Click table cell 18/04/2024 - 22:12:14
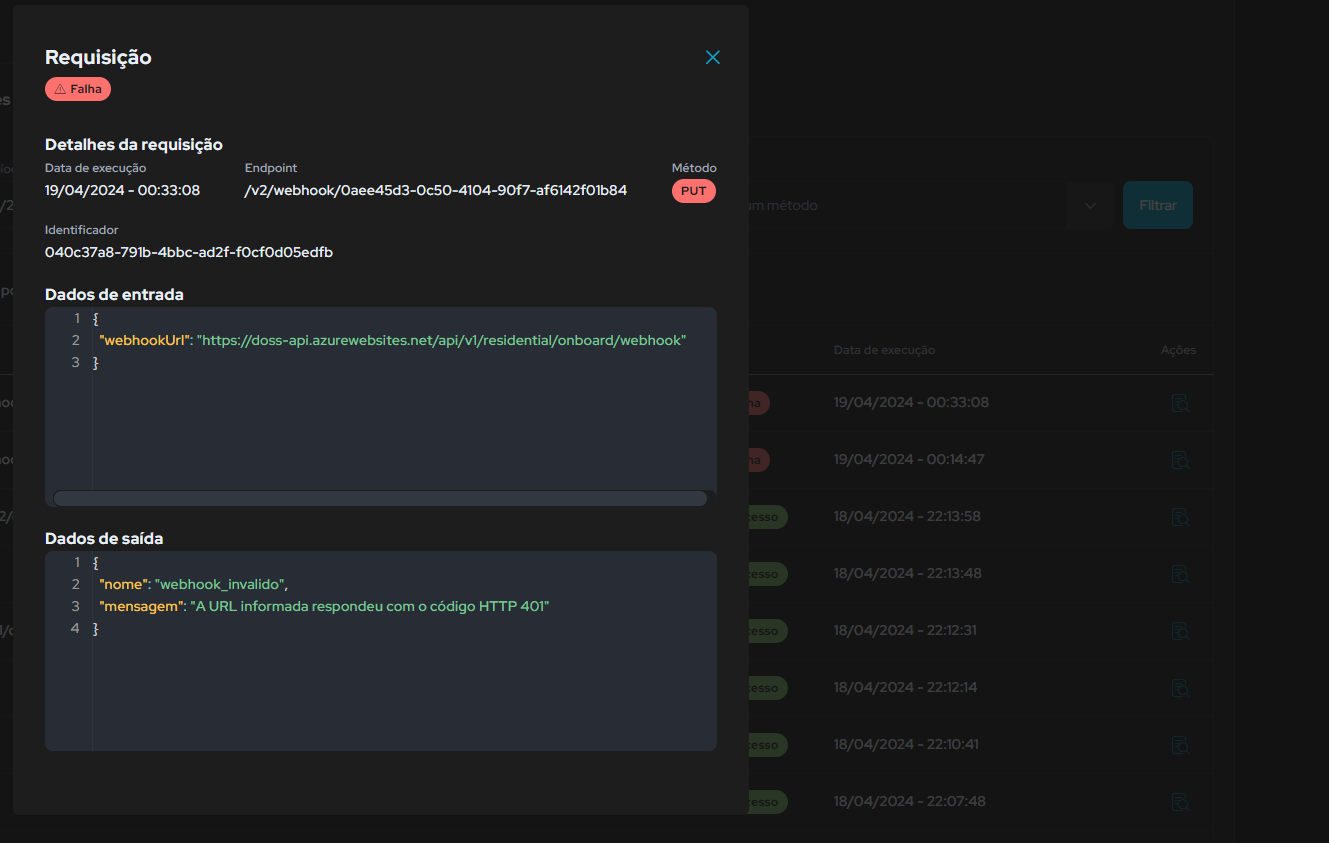 905,688
